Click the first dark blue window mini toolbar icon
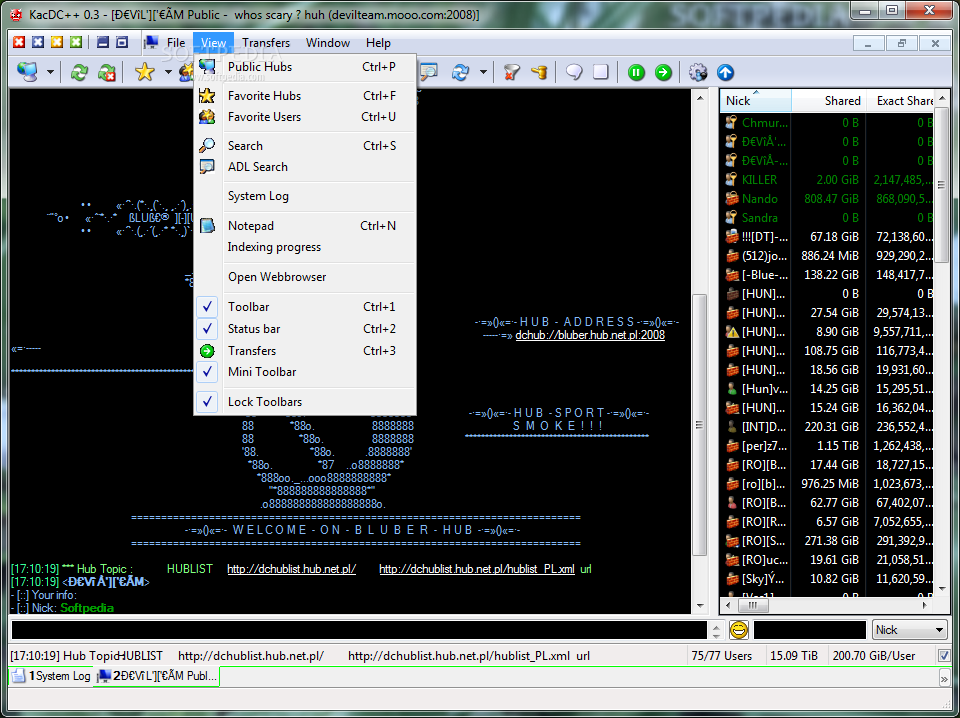Image resolution: width=960 pixels, height=718 pixels. [103, 42]
